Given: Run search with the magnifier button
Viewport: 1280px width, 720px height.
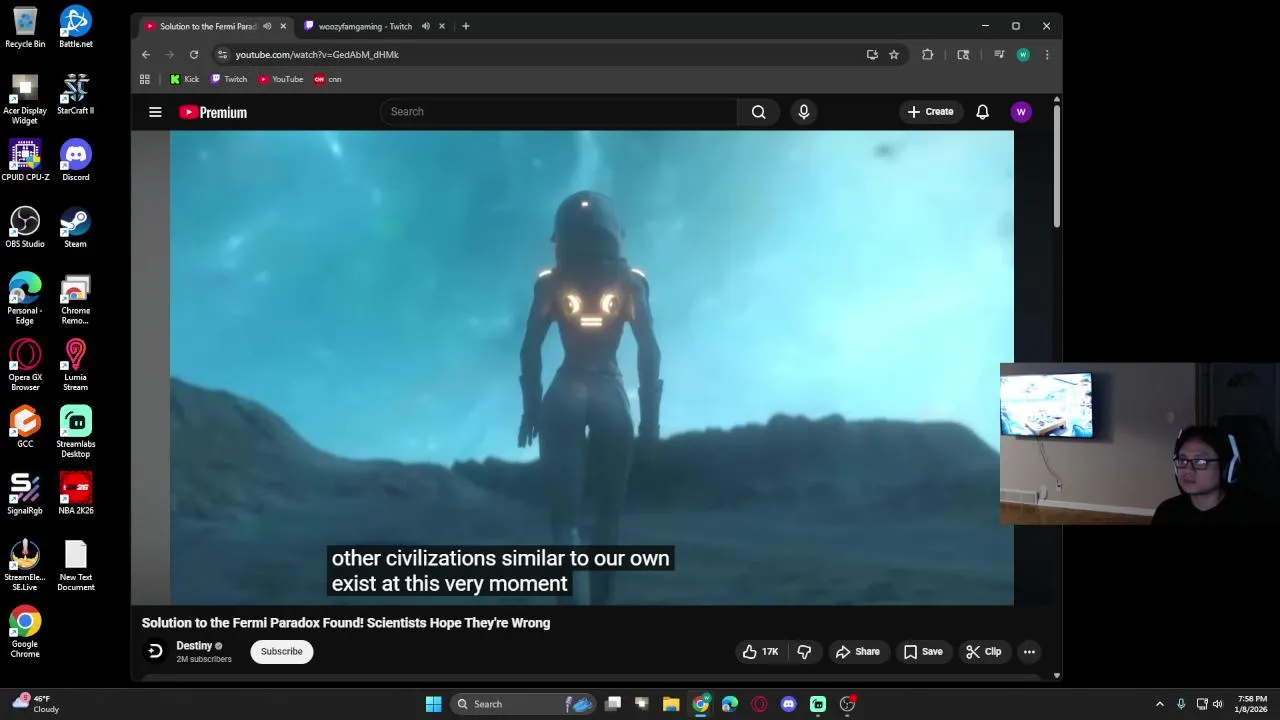Looking at the screenshot, I should 758,112.
